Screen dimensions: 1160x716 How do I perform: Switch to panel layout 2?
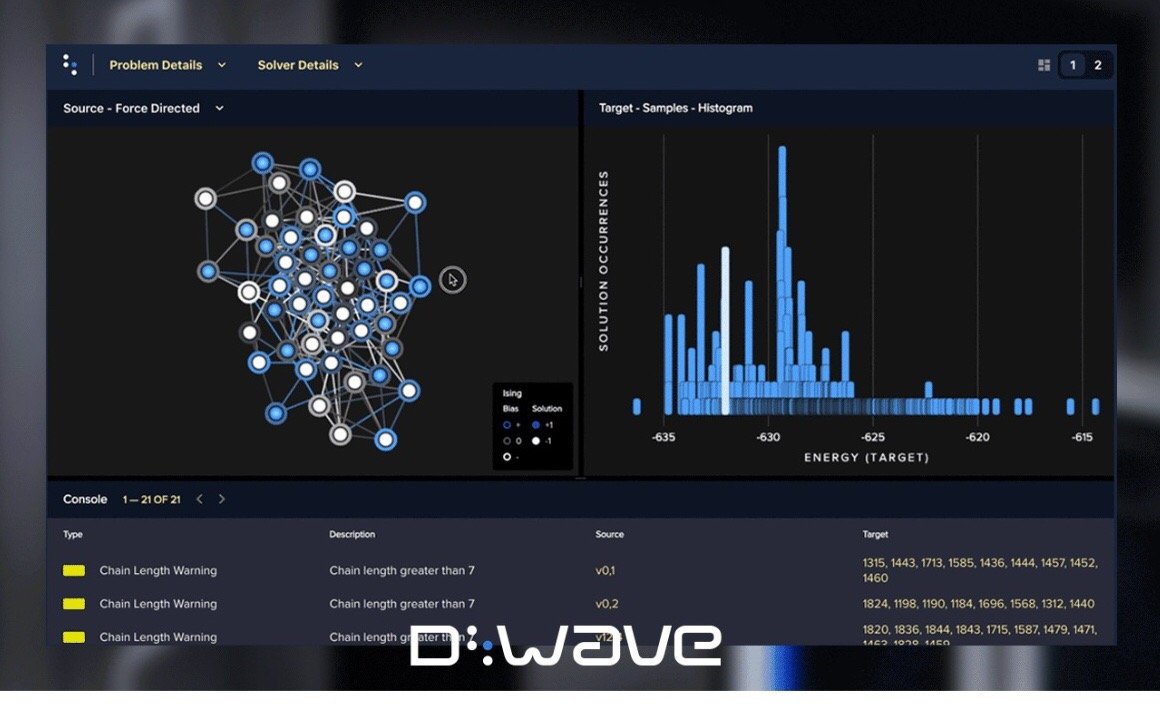tap(1098, 65)
